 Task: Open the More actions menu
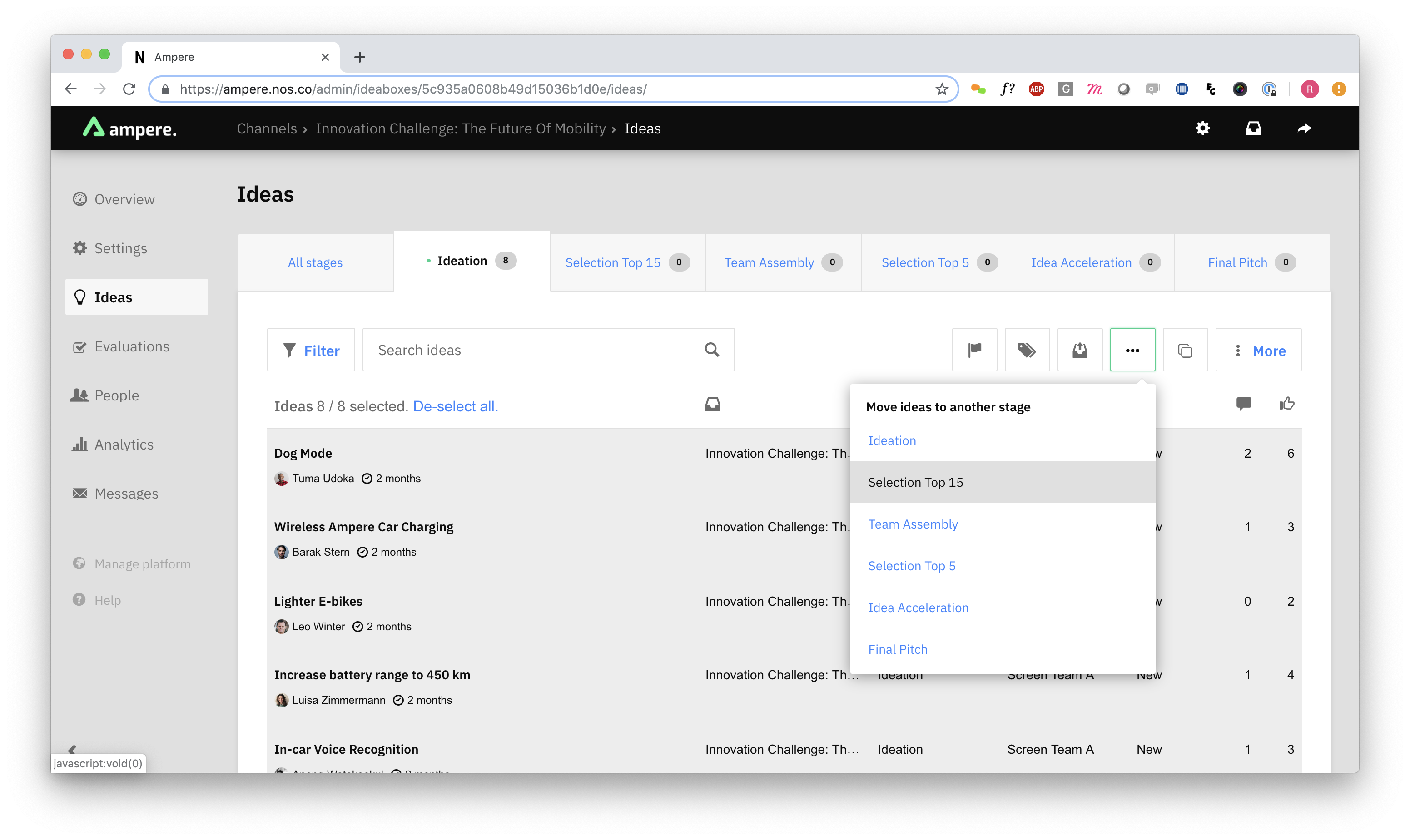tap(1258, 350)
